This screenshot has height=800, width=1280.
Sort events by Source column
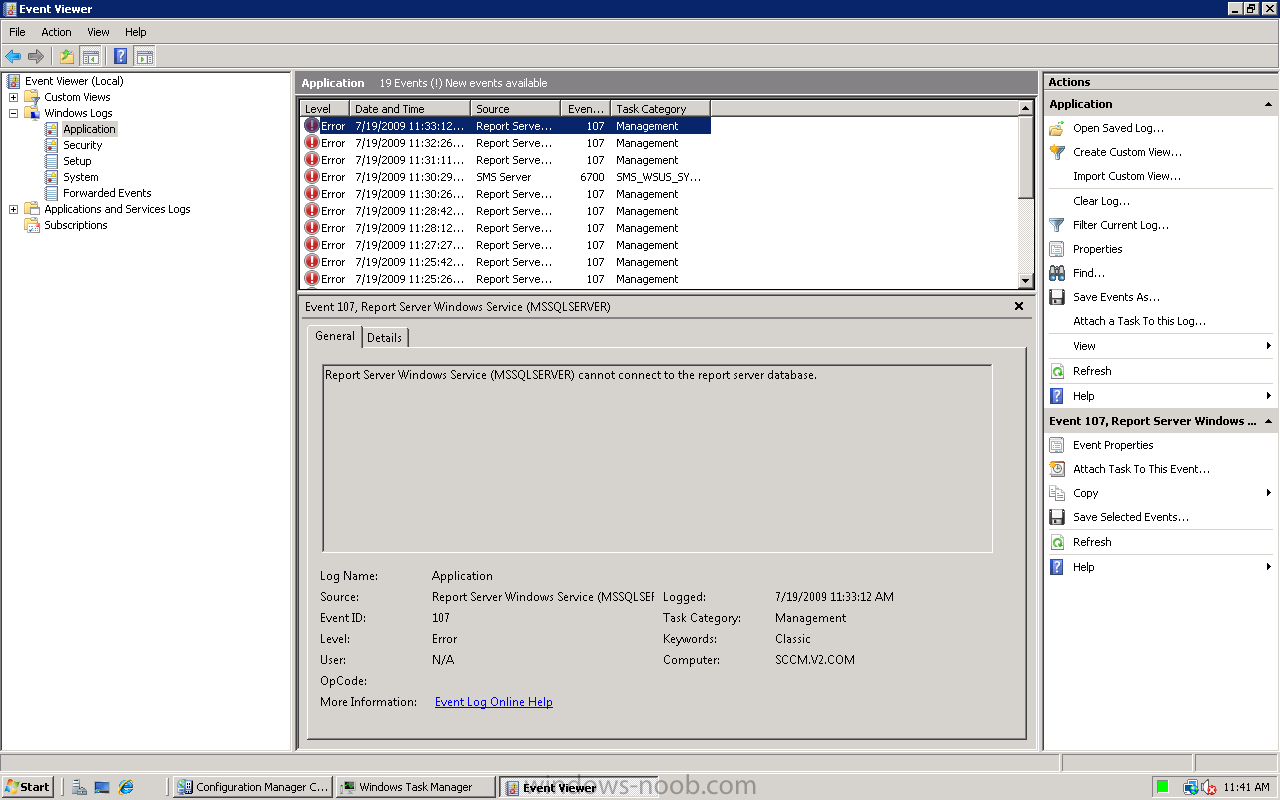pos(515,109)
